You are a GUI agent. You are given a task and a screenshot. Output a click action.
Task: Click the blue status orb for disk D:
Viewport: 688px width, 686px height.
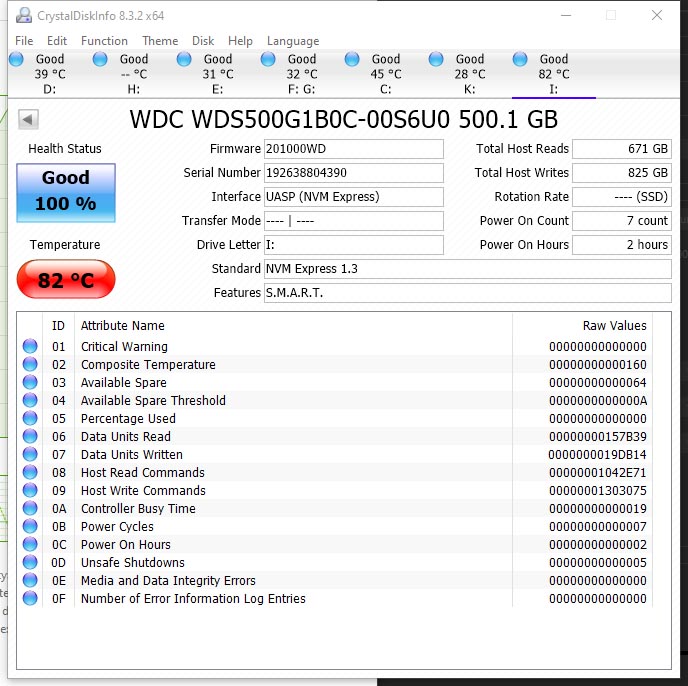click(16, 59)
